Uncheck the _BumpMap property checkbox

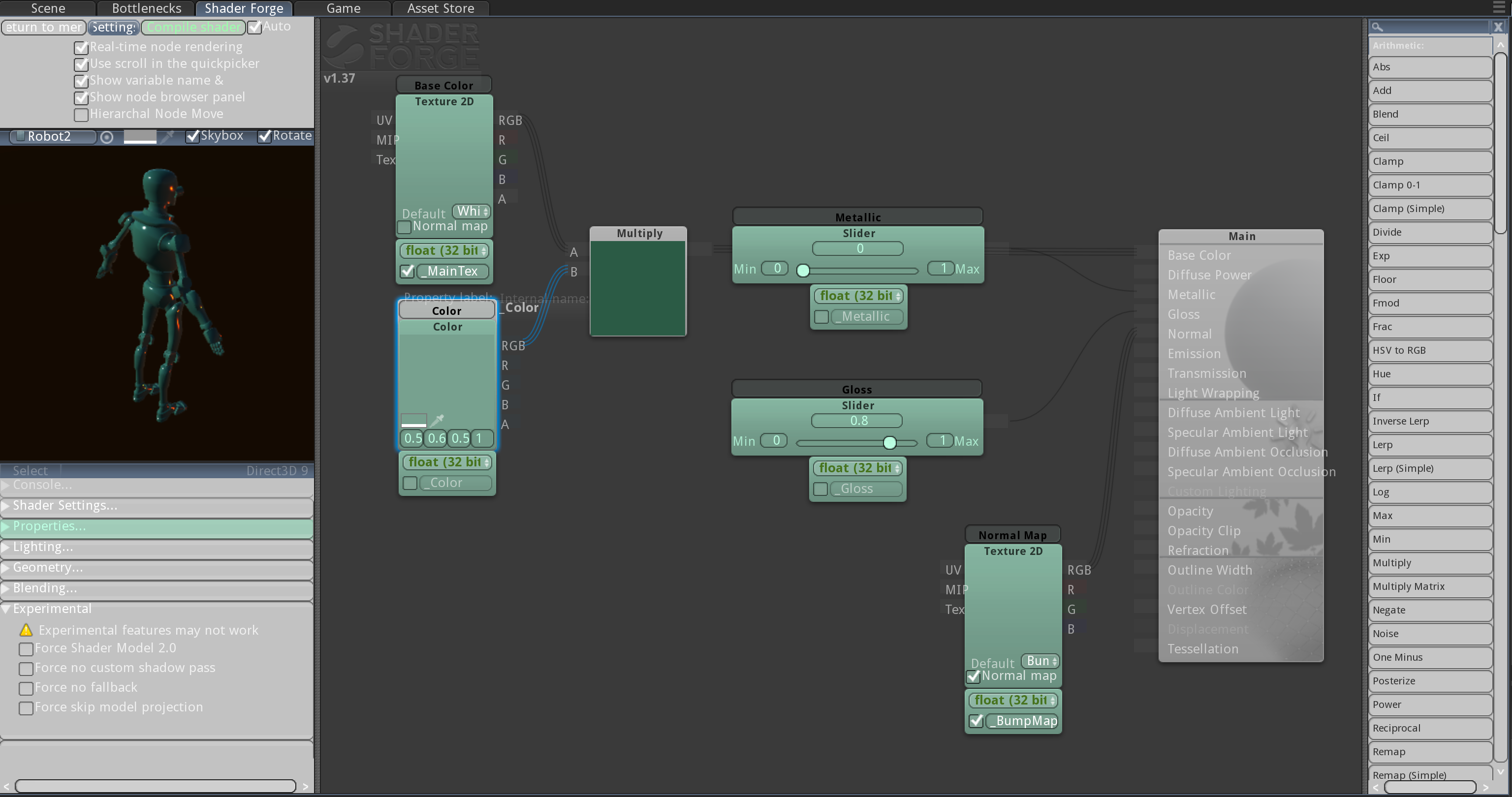tap(976, 721)
